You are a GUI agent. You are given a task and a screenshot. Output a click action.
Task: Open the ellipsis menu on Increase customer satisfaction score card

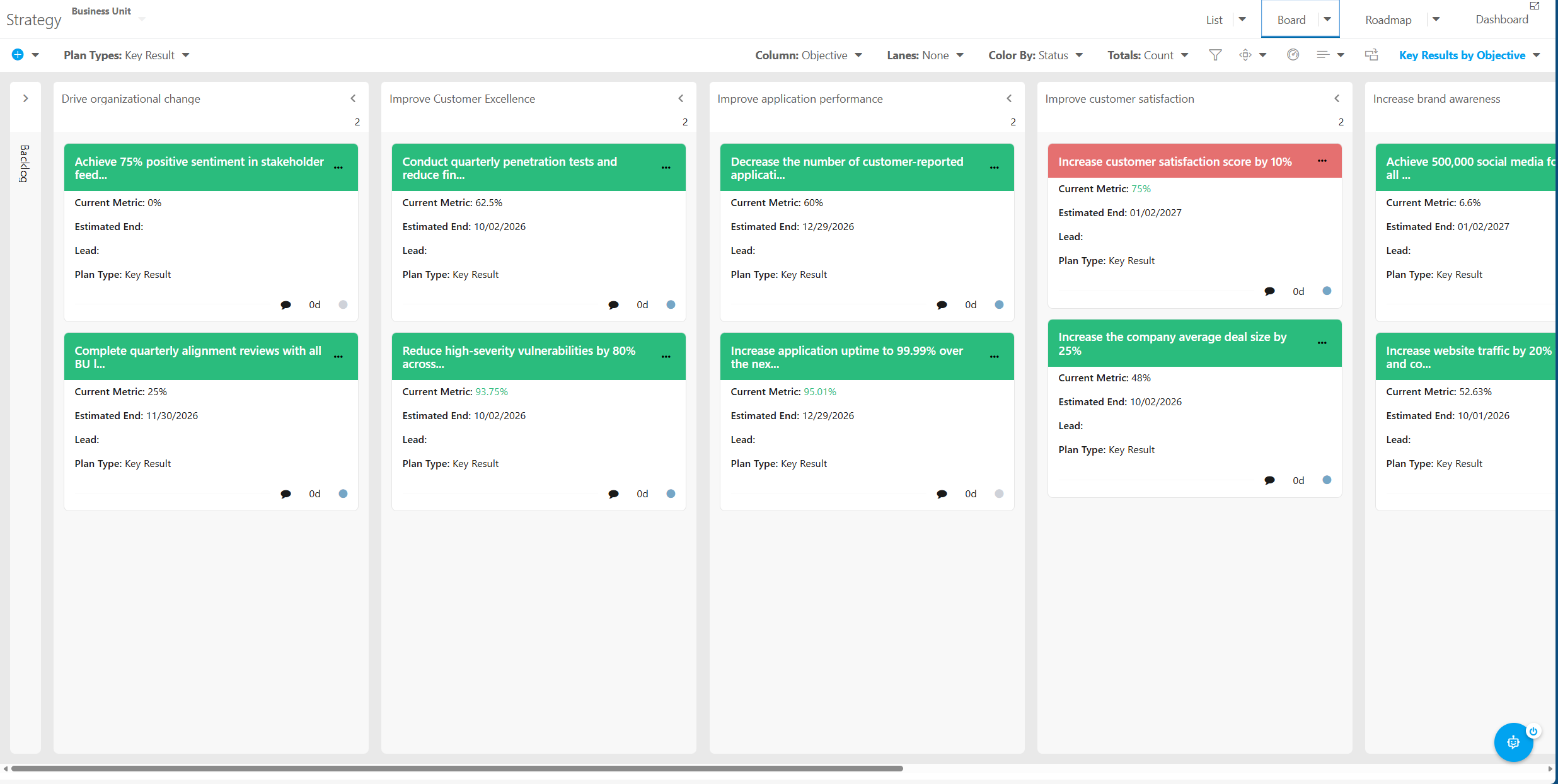1322,161
